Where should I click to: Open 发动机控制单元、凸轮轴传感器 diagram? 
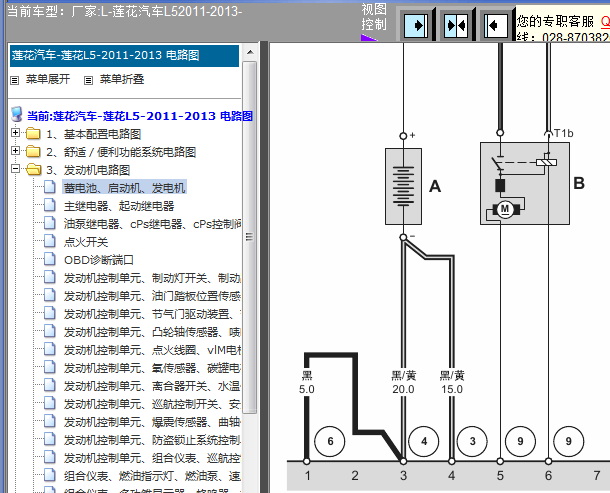[x=152, y=332]
